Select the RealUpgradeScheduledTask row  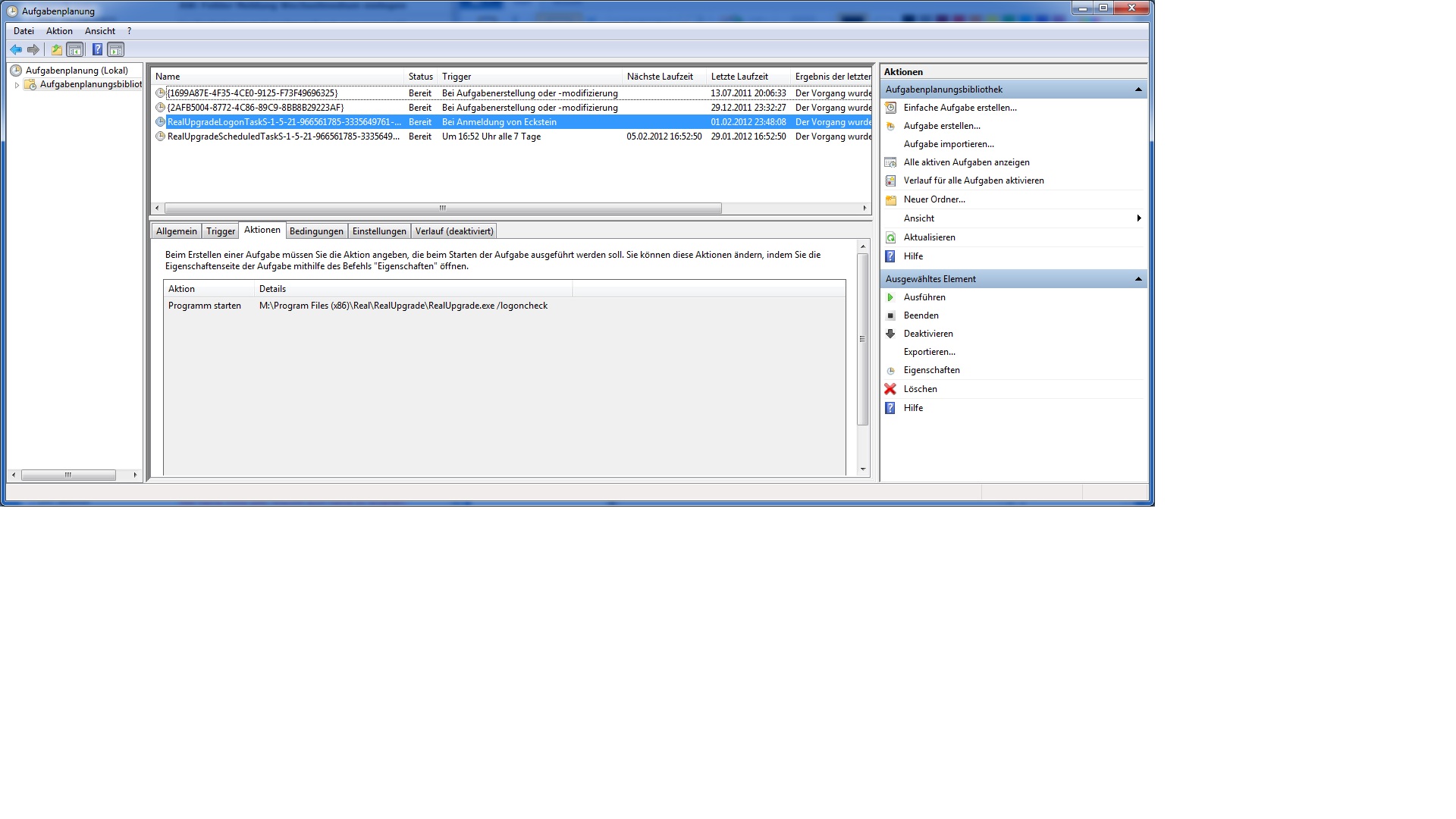click(x=283, y=136)
